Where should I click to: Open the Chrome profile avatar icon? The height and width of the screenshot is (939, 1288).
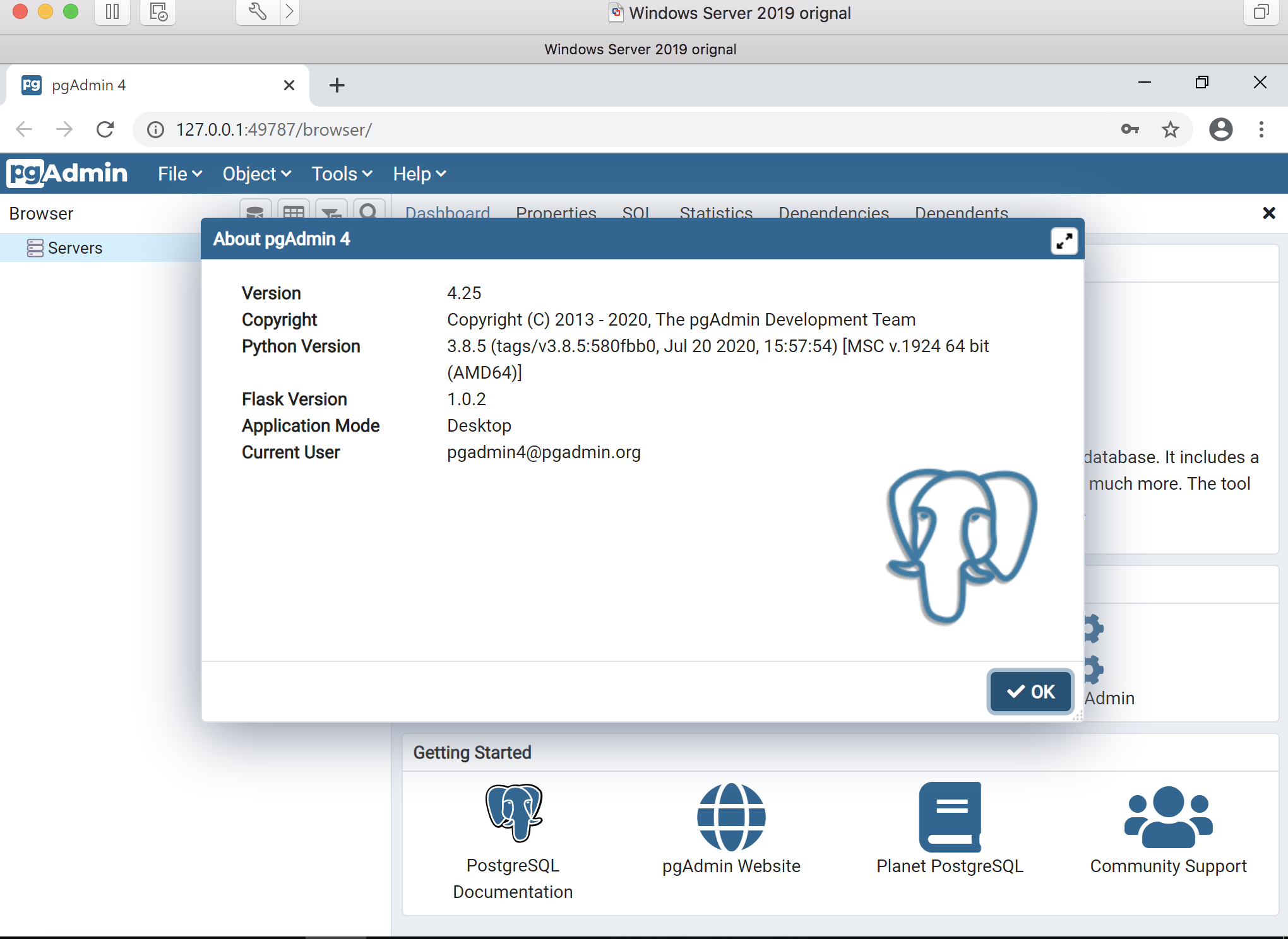pos(1220,129)
